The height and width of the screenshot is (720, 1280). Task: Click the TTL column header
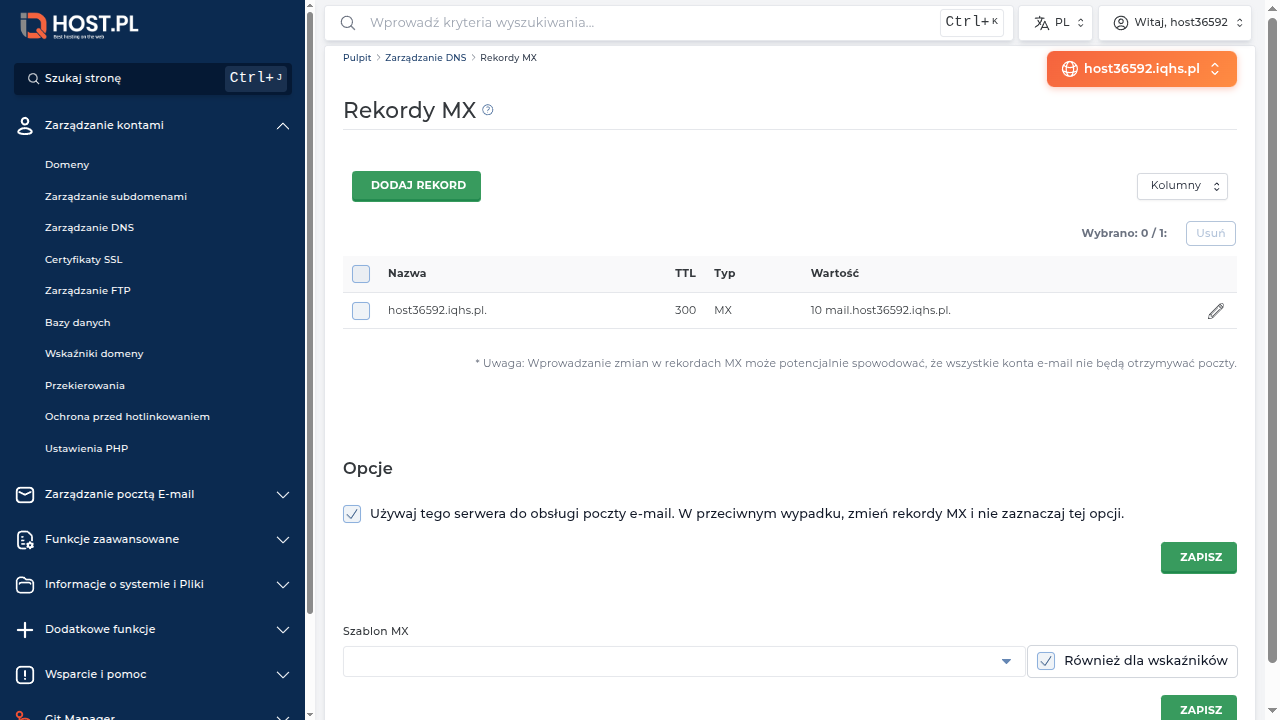coord(685,274)
